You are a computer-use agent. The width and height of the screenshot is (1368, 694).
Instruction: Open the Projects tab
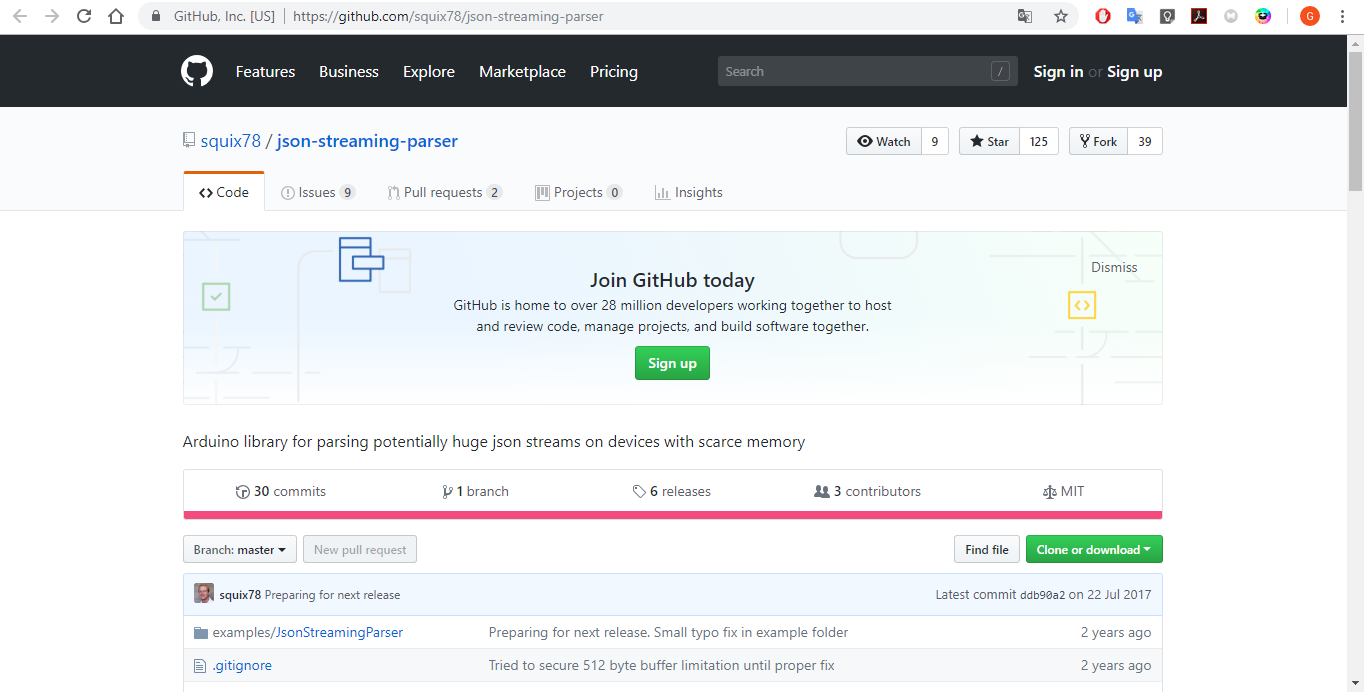[x=579, y=192]
